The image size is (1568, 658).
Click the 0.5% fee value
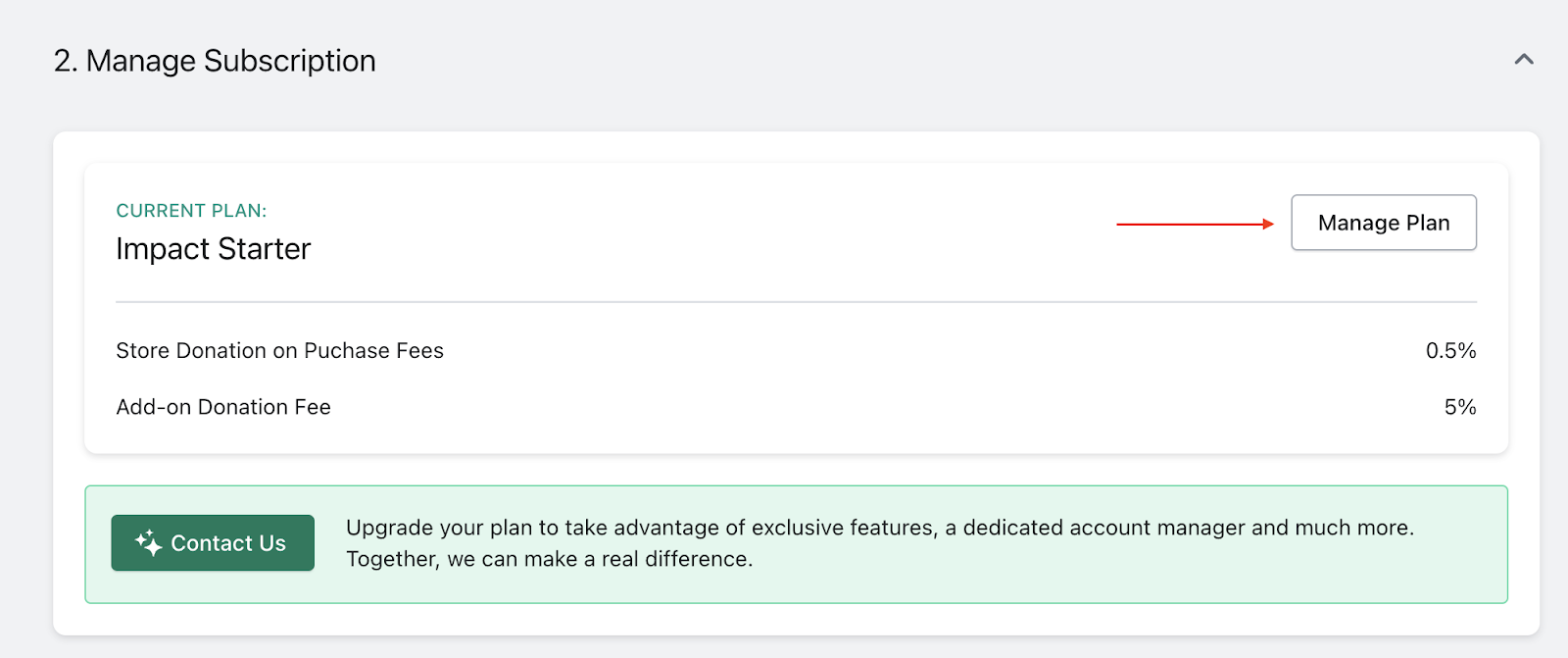1450,351
